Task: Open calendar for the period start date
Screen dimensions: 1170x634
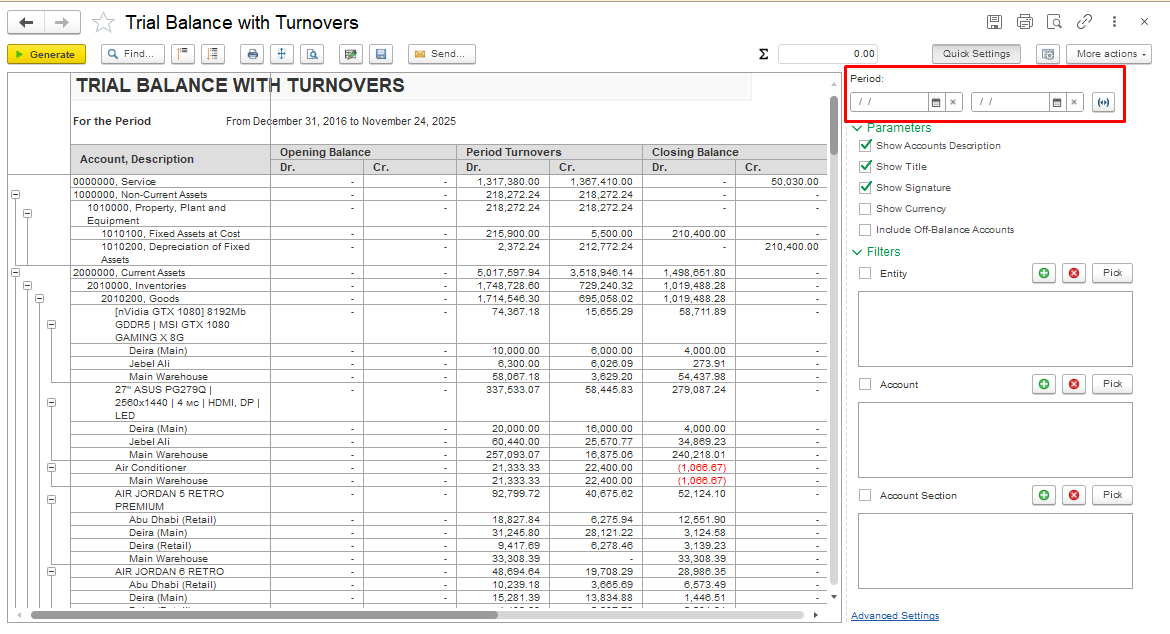Action: pos(936,102)
